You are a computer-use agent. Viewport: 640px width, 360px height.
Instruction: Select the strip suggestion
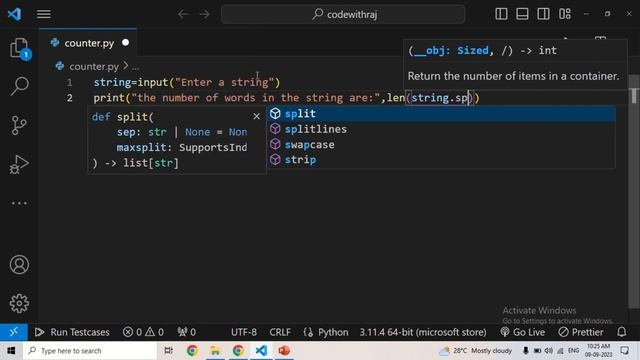click(441, 160)
